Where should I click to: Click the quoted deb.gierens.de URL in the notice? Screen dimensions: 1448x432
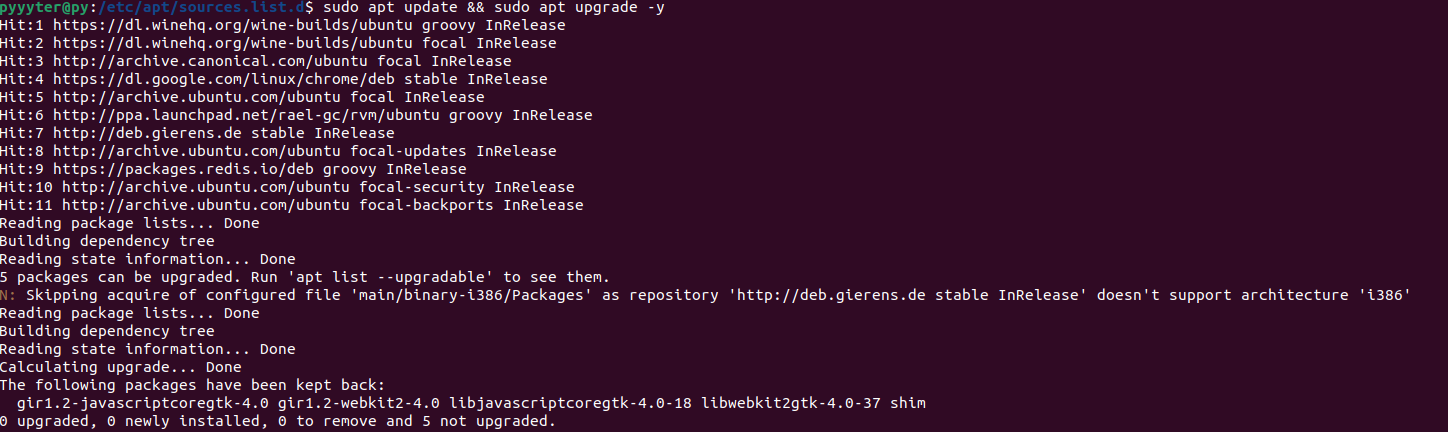tap(836, 295)
